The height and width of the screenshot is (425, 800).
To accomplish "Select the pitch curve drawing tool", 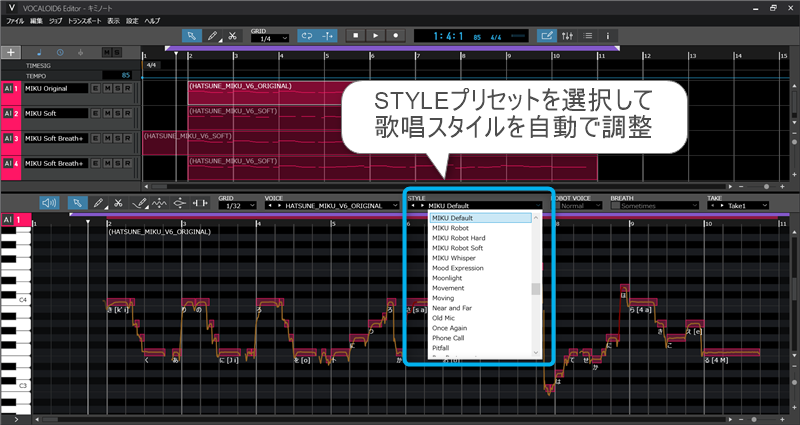I will [139, 203].
